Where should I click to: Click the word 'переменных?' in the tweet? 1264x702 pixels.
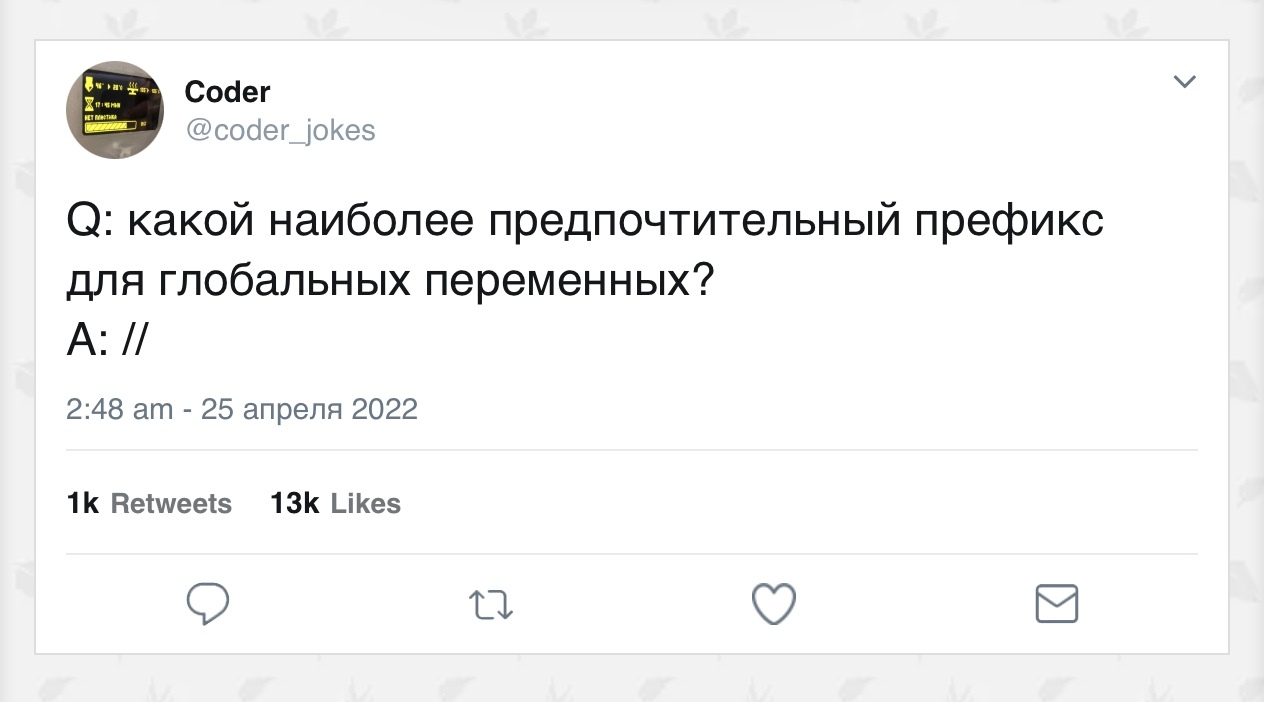pyautogui.click(x=569, y=282)
